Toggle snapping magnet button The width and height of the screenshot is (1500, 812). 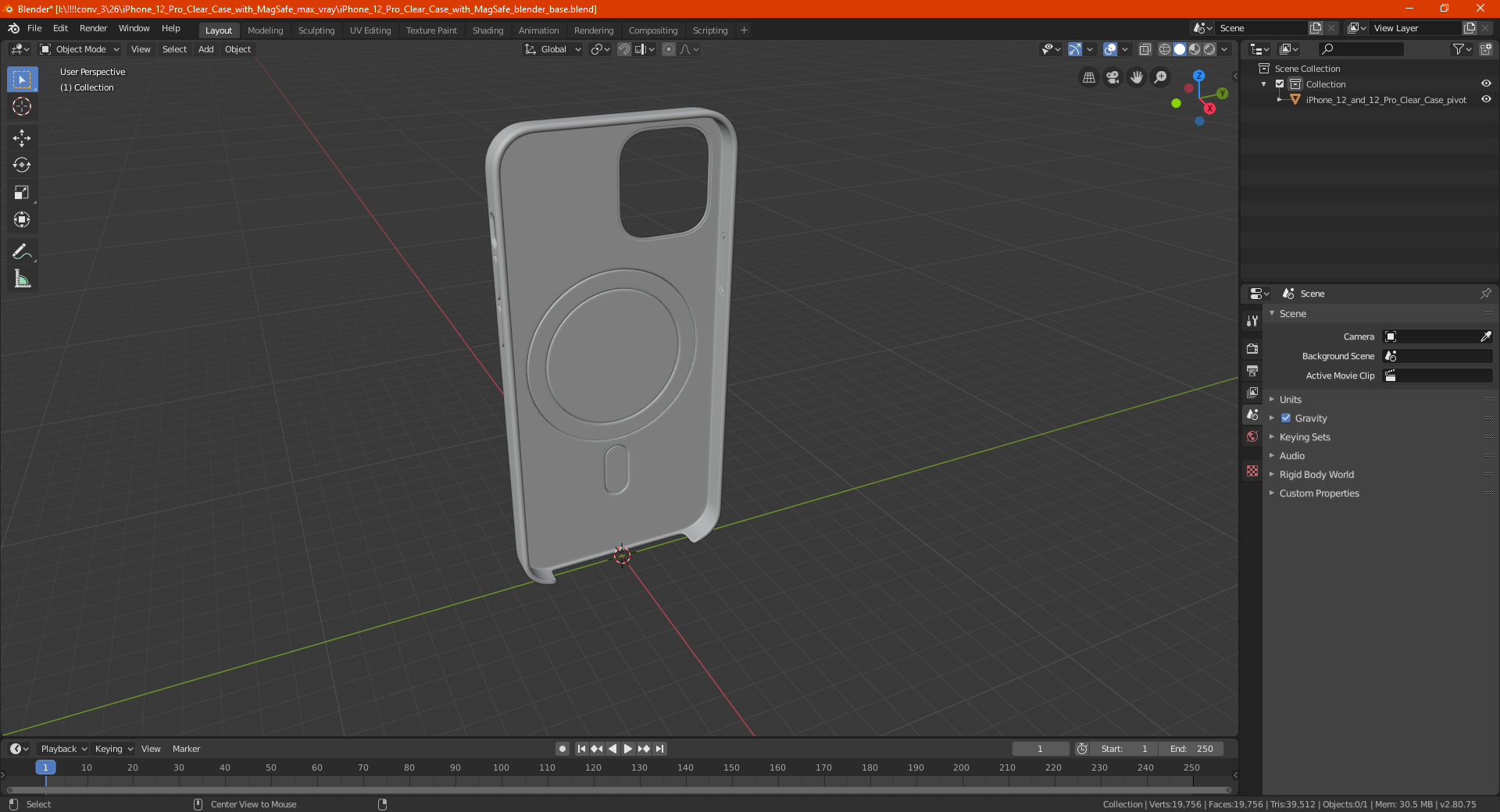(623, 49)
